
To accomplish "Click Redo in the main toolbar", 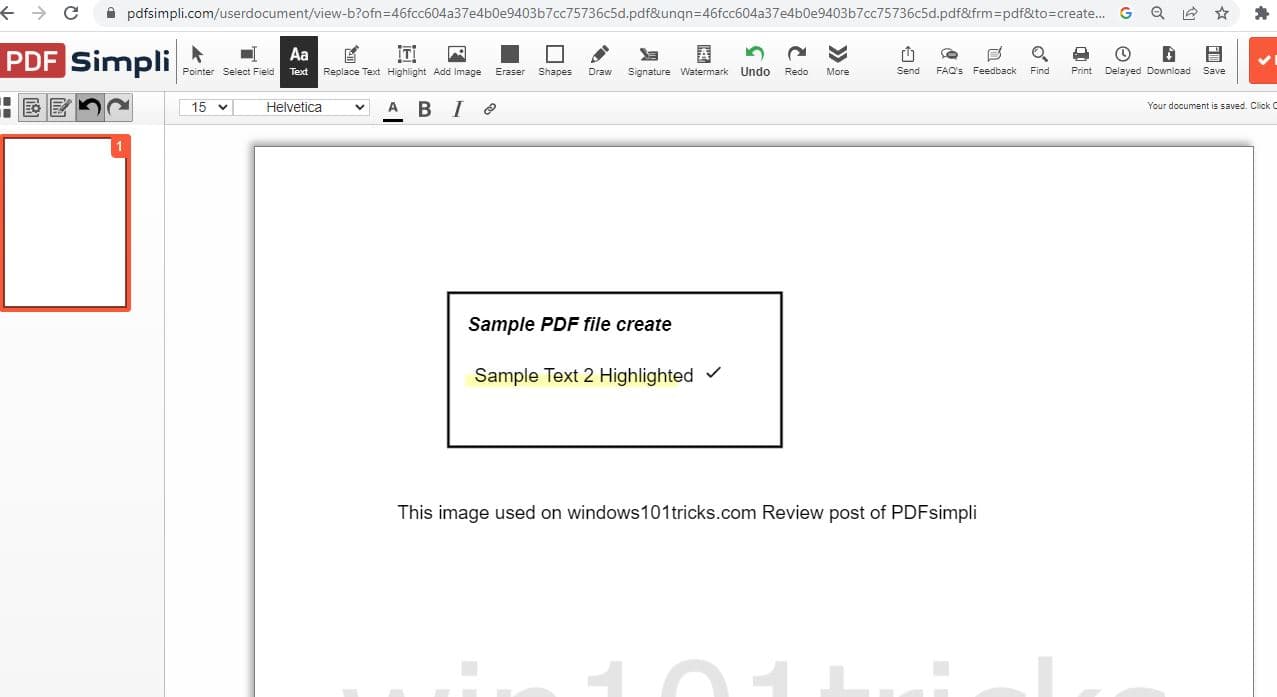I will click(797, 60).
